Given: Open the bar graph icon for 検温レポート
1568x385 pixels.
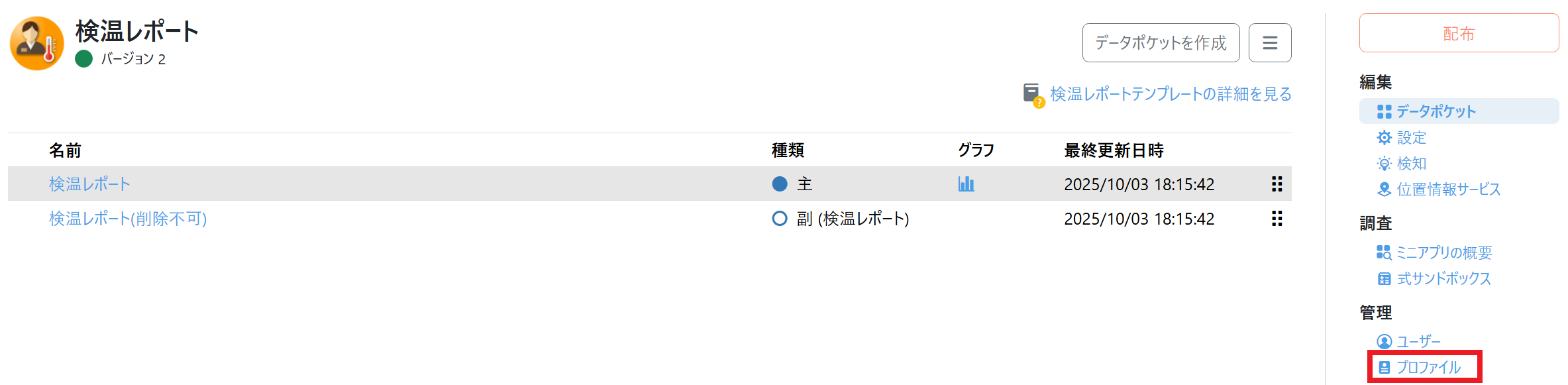Looking at the screenshot, I should pyautogui.click(x=966, y=184).
